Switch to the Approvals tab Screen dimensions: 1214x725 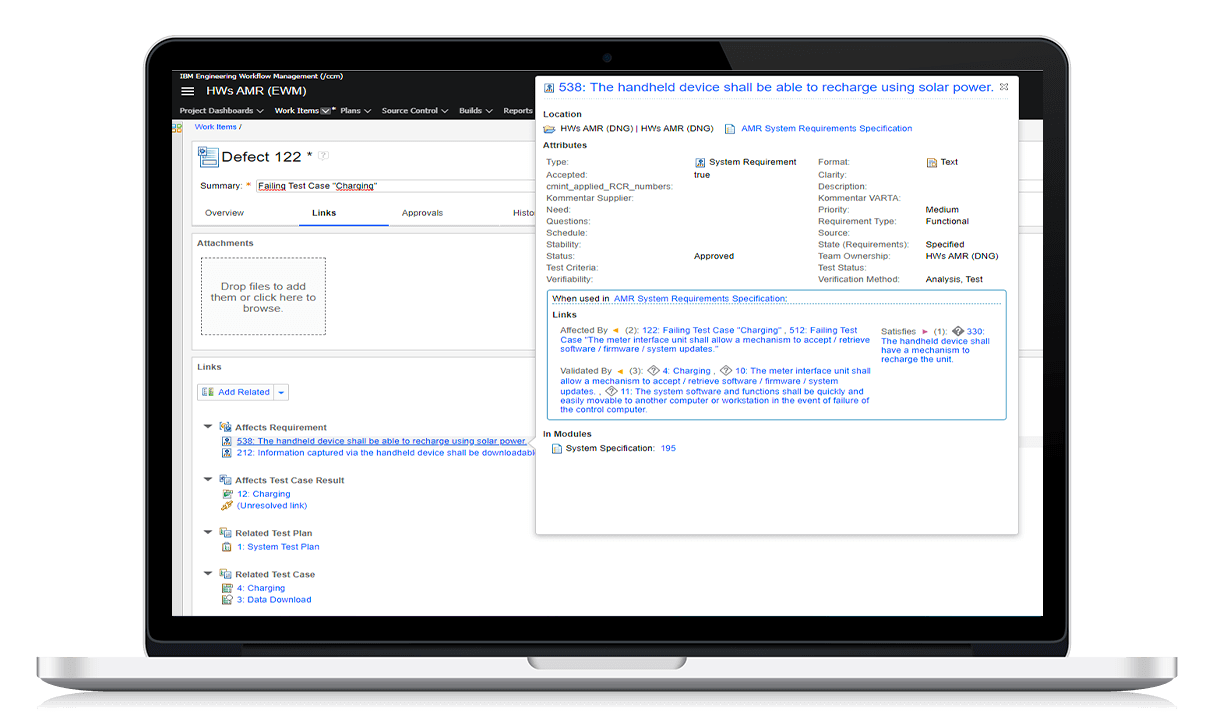pos(422,212)
